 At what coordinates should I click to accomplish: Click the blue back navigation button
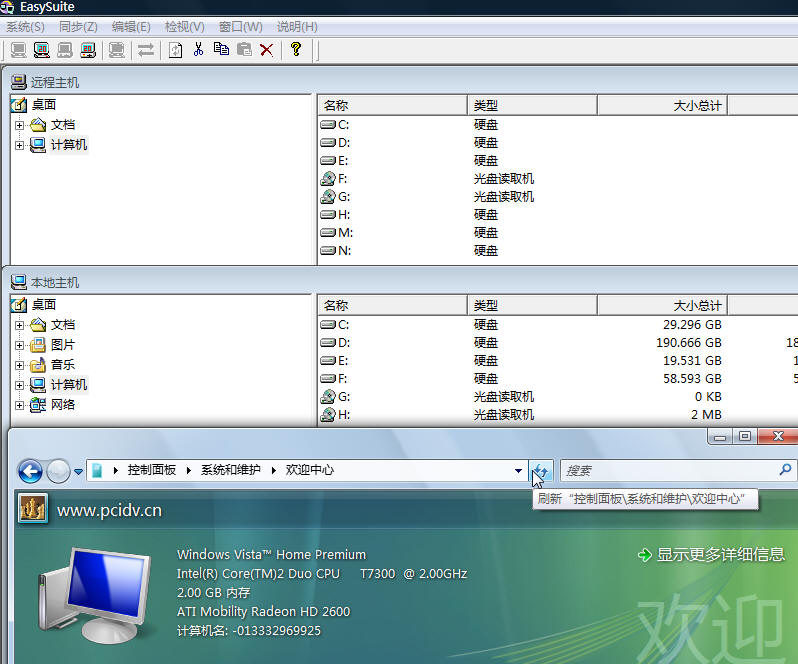point(30,471)
